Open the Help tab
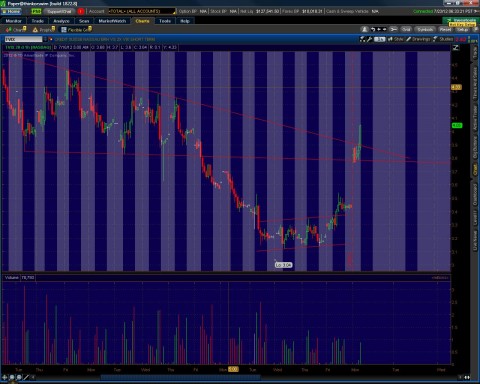Viewport: 480px width, 384px height. pyautogui.click(x=185, y=21)
